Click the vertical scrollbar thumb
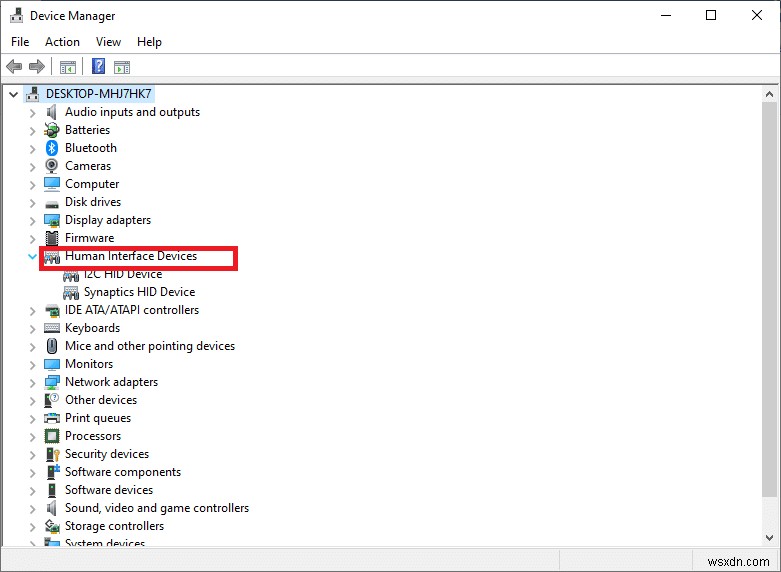This screenshot has height=572, width=781. 770,299
